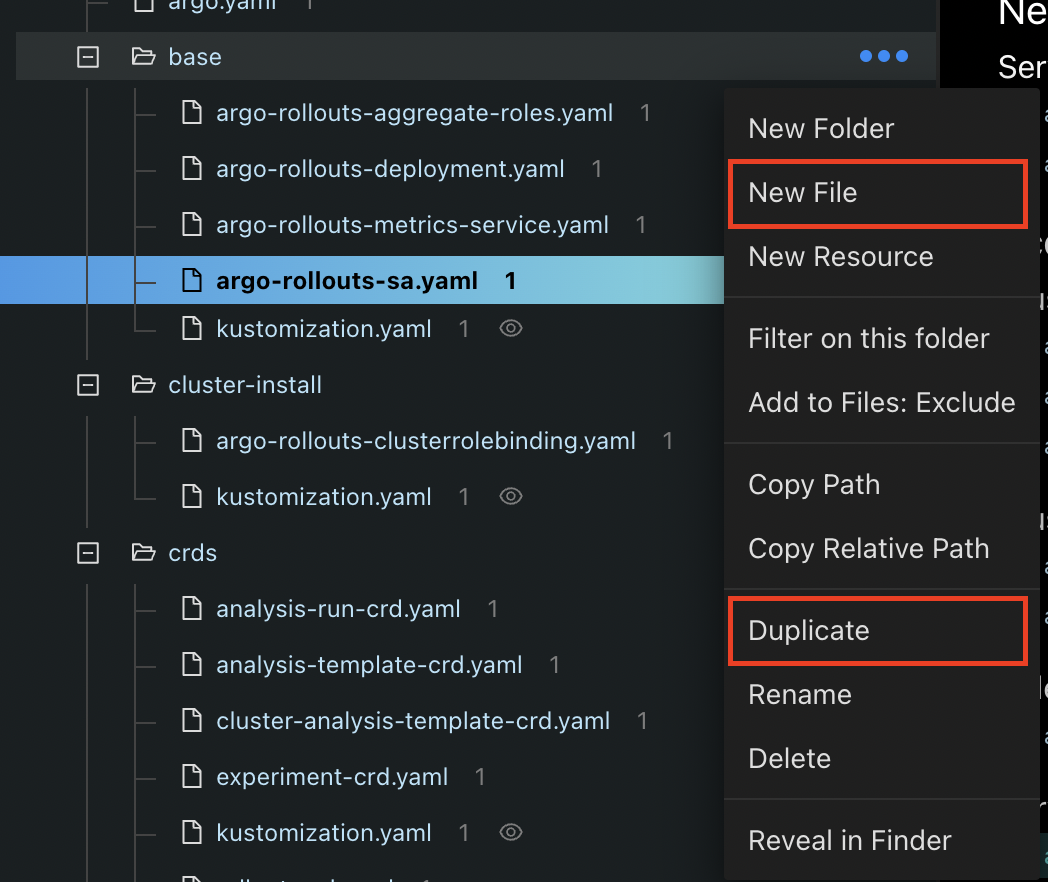Image resolution: width=1048 pixels, height=882 pixels.
Task: Select the highlighted argo-rollouts-sa.yaml file
Action: [x=347, y=281]
